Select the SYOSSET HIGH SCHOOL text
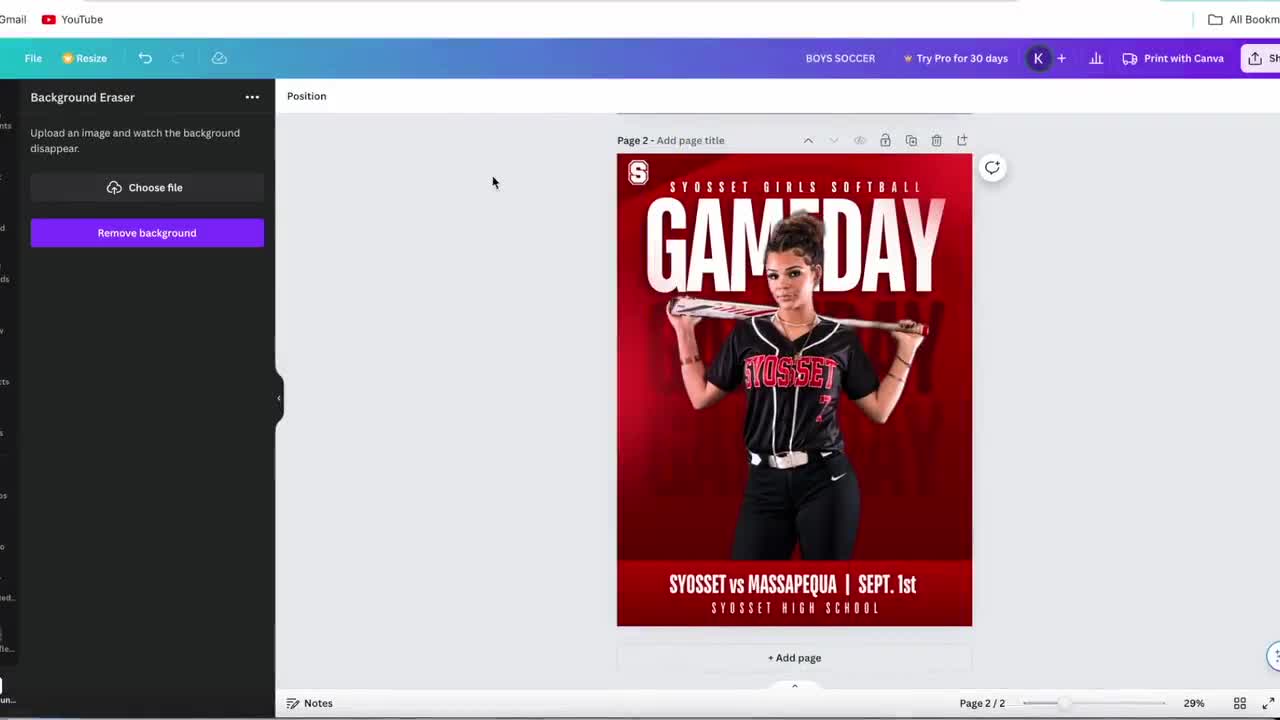 pyautogui.click(x=795, y=608)
